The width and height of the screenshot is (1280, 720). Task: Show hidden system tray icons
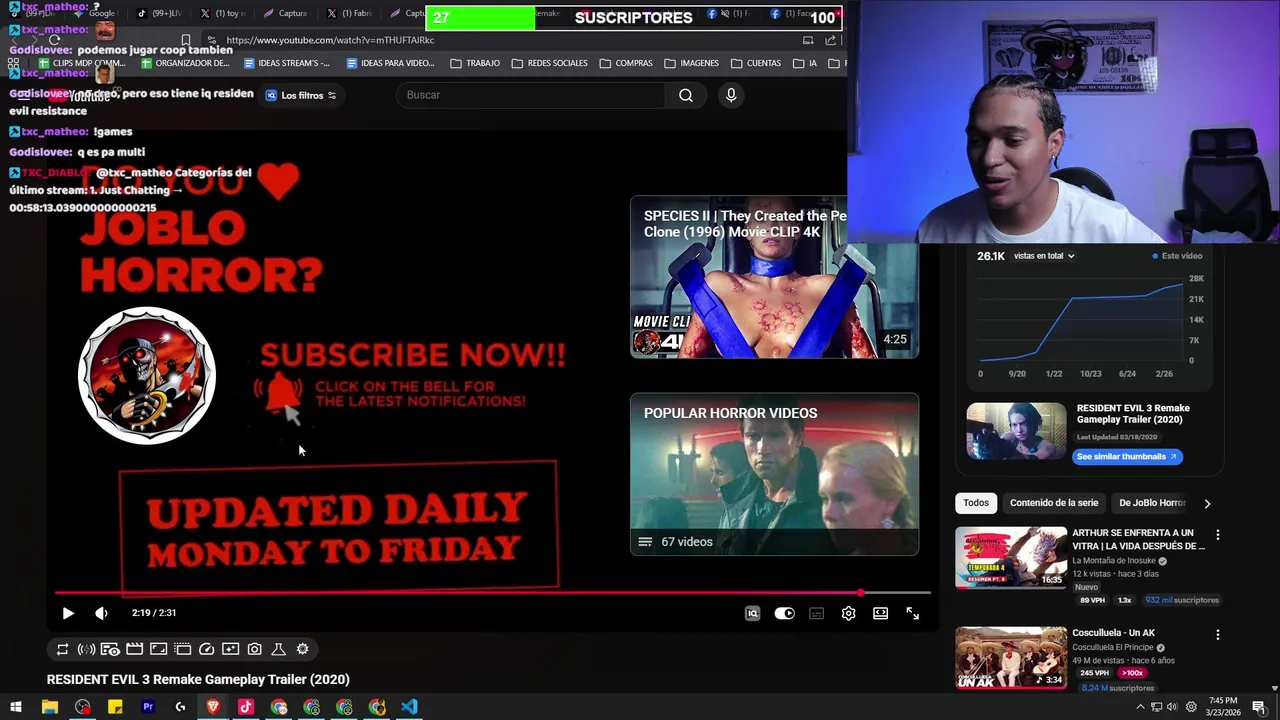pyautogui.click(x=1140, y=707)
